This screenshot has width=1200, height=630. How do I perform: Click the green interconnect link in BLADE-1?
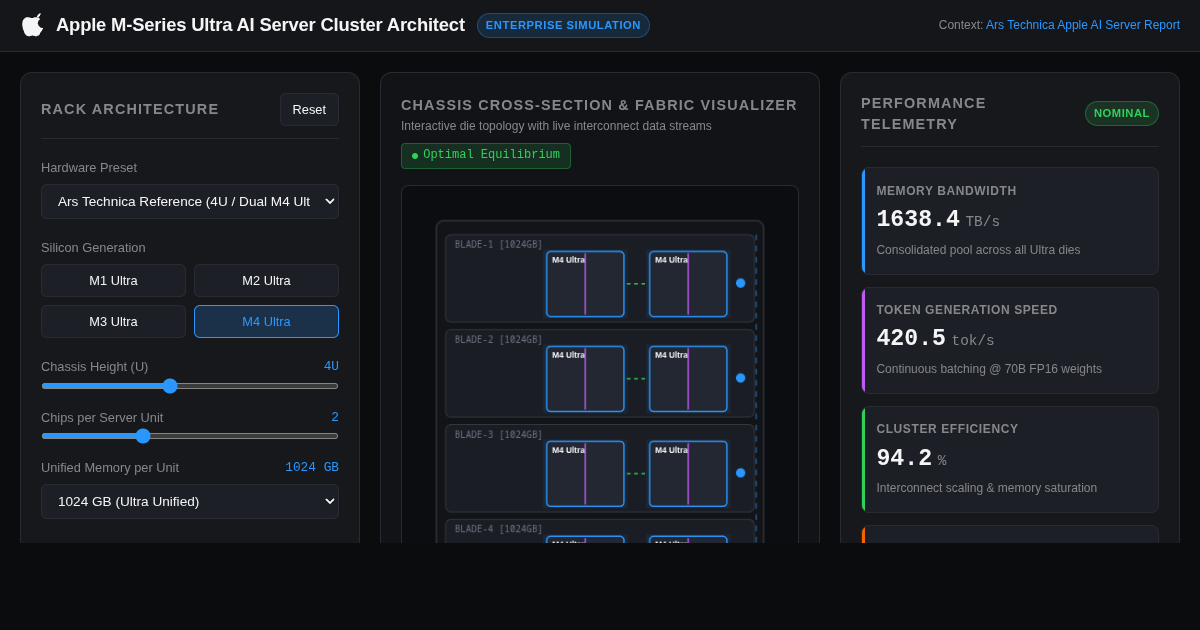click(x=636, y=284)
